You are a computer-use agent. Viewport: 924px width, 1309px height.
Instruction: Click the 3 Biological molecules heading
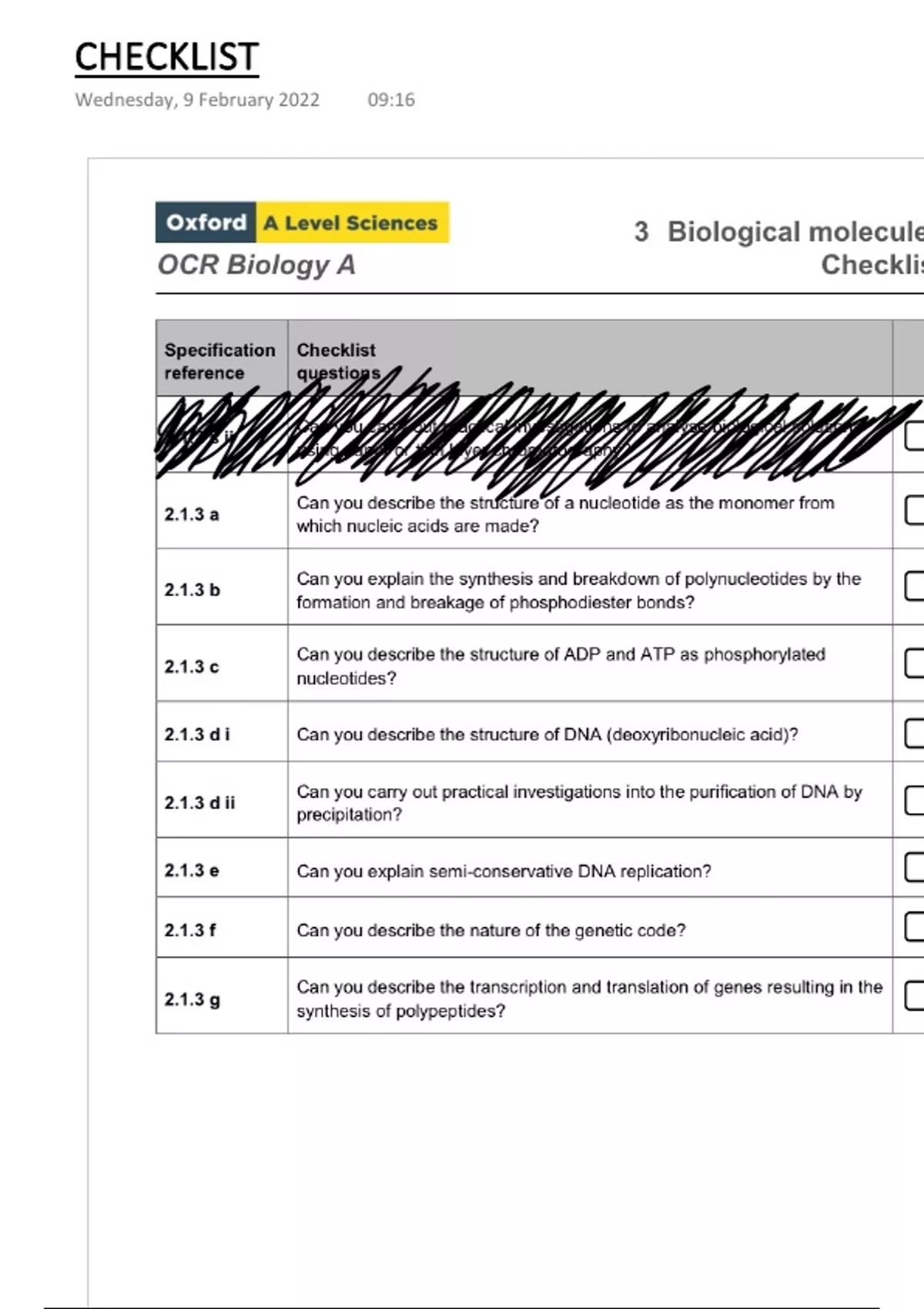coord(778,232)
